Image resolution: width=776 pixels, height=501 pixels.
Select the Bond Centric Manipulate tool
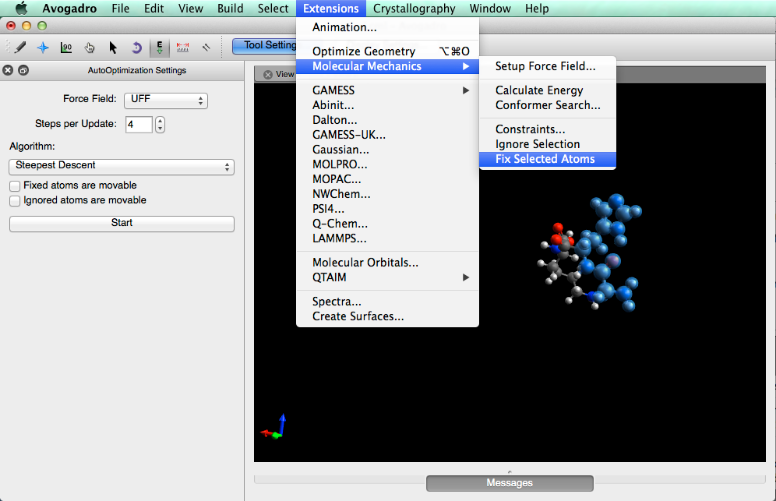click(66, 48)
